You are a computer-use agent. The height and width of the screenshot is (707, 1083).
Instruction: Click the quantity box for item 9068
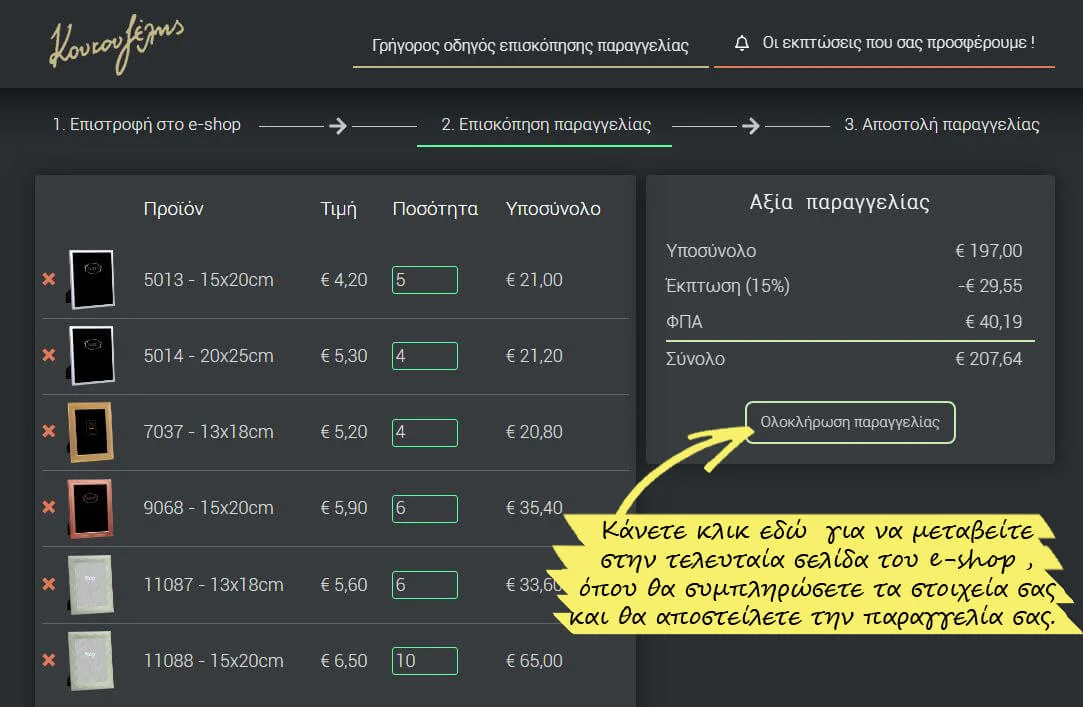click(425, 508)
